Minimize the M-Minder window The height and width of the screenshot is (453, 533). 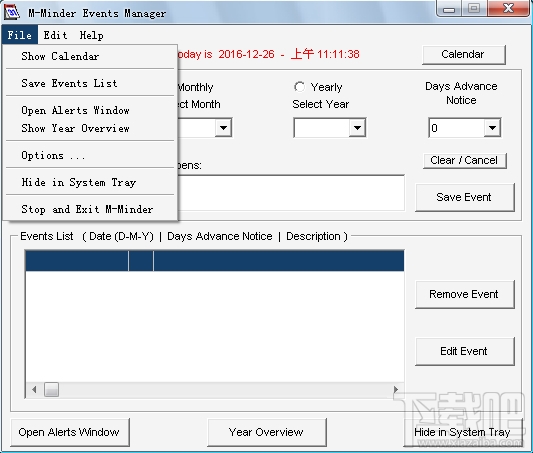click(449, 9)
